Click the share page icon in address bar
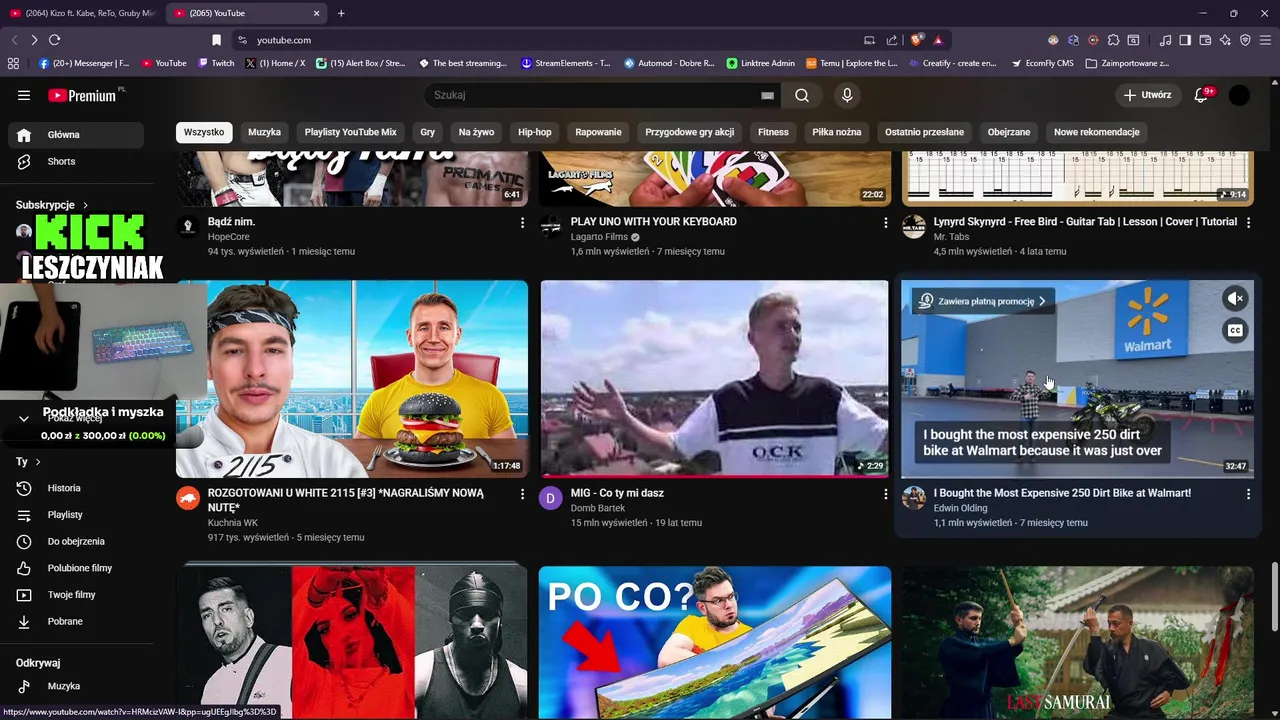Image resolution: width=1280 pixels, height=720 pixels. [892, 40]
